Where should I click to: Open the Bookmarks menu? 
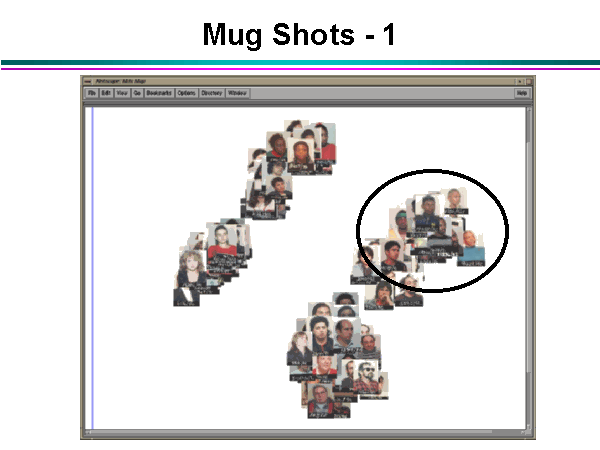[158, 93]
